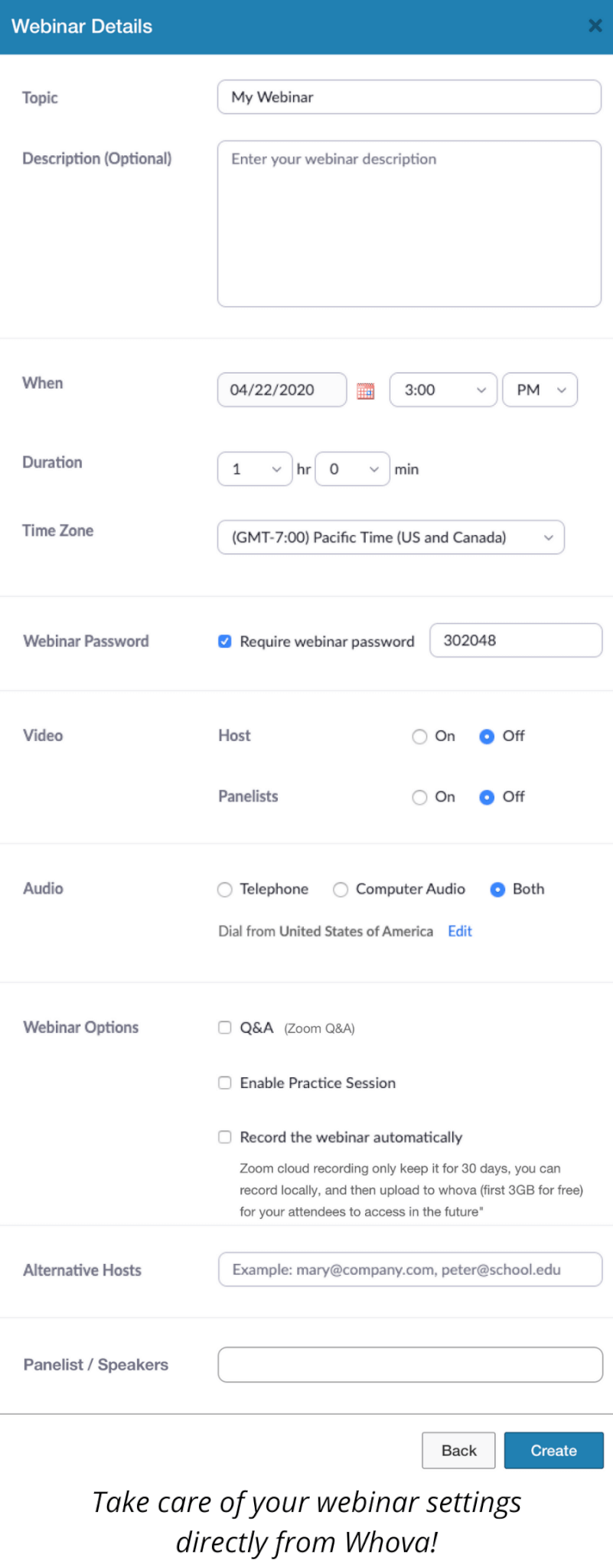Turn Panelists video On
Screen dimensions: 613x1568
click(419, 797)
